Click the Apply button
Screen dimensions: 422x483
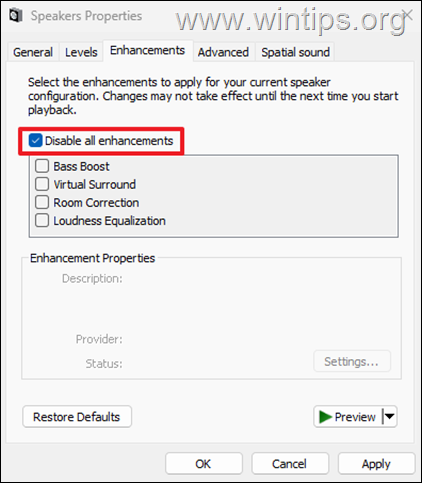(376, 464)
